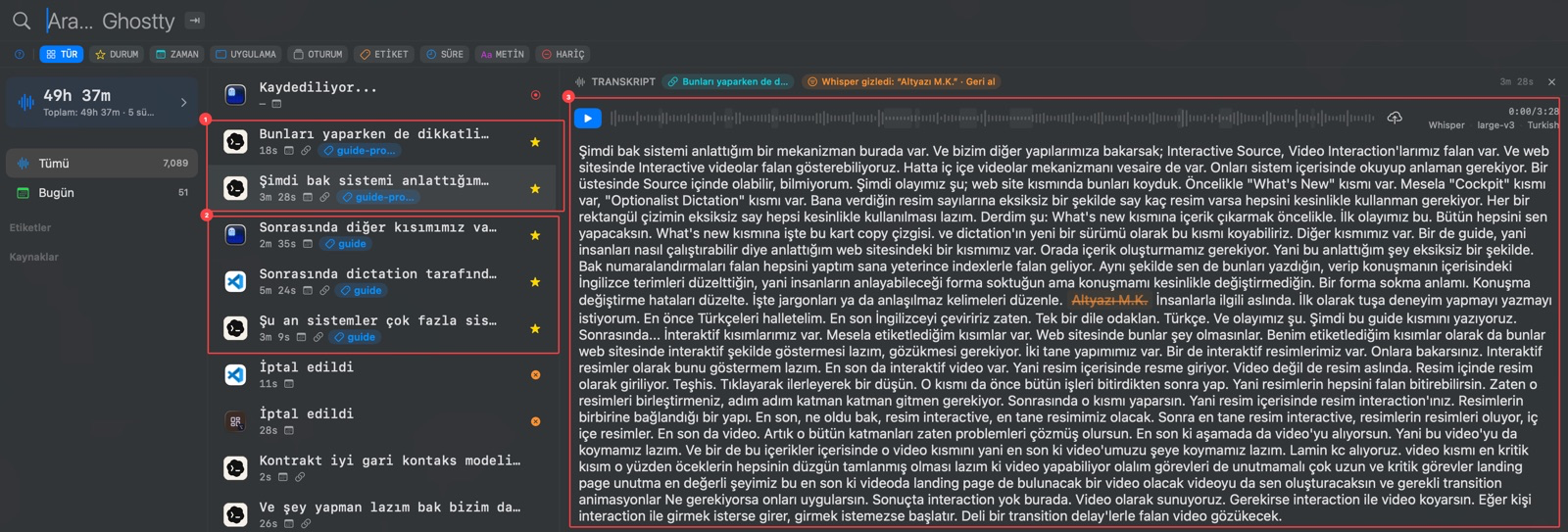The width and height of the screenshot is (1568, 532).
Task: Click link icon on 2s Kontrakt recording
Action: (x=300, y=477)
